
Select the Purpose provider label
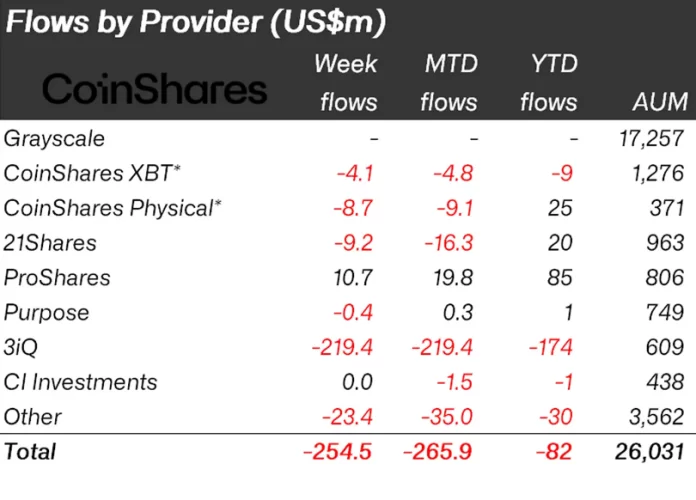[46, 312]
